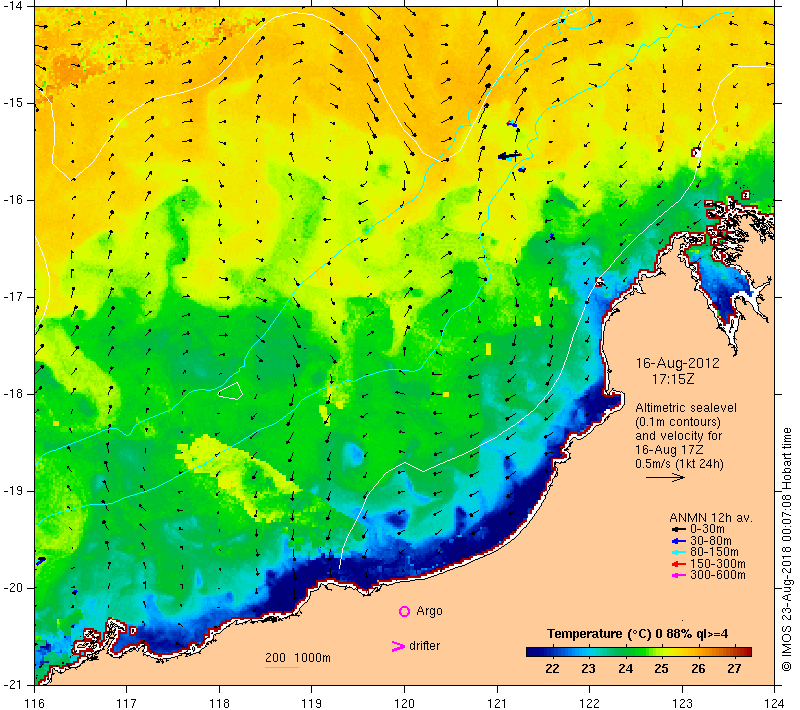800x710 pixels.
Task: Click the '22' color bar tick label
Action: 552,669
